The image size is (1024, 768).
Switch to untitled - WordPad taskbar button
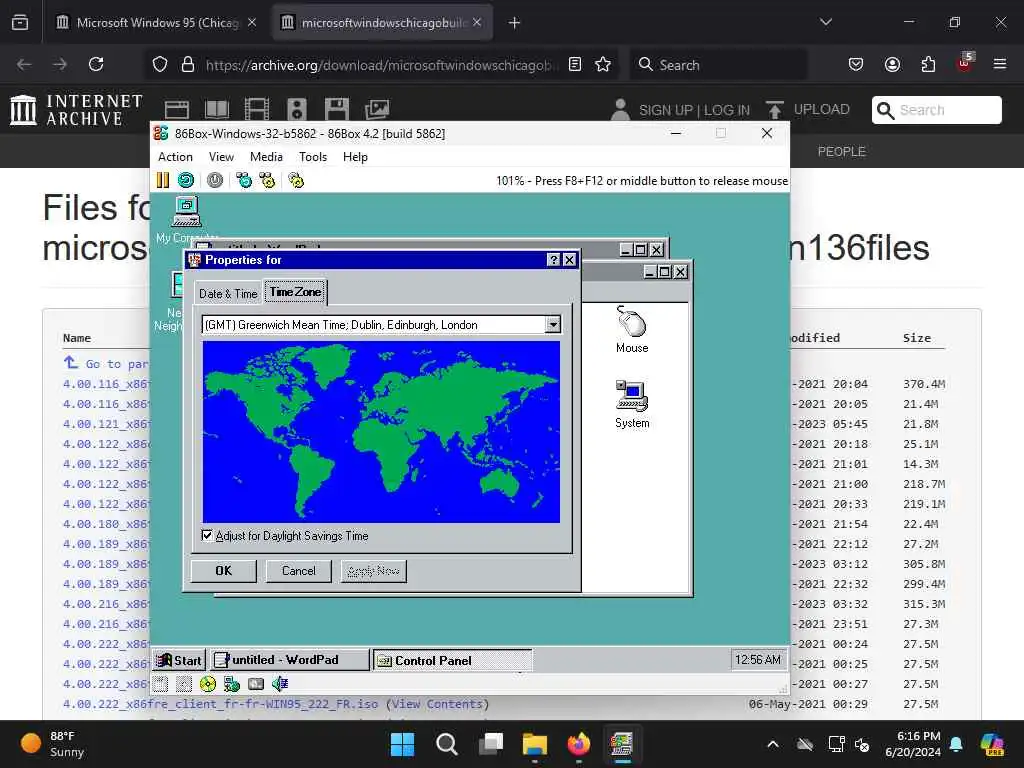point(289,660)
